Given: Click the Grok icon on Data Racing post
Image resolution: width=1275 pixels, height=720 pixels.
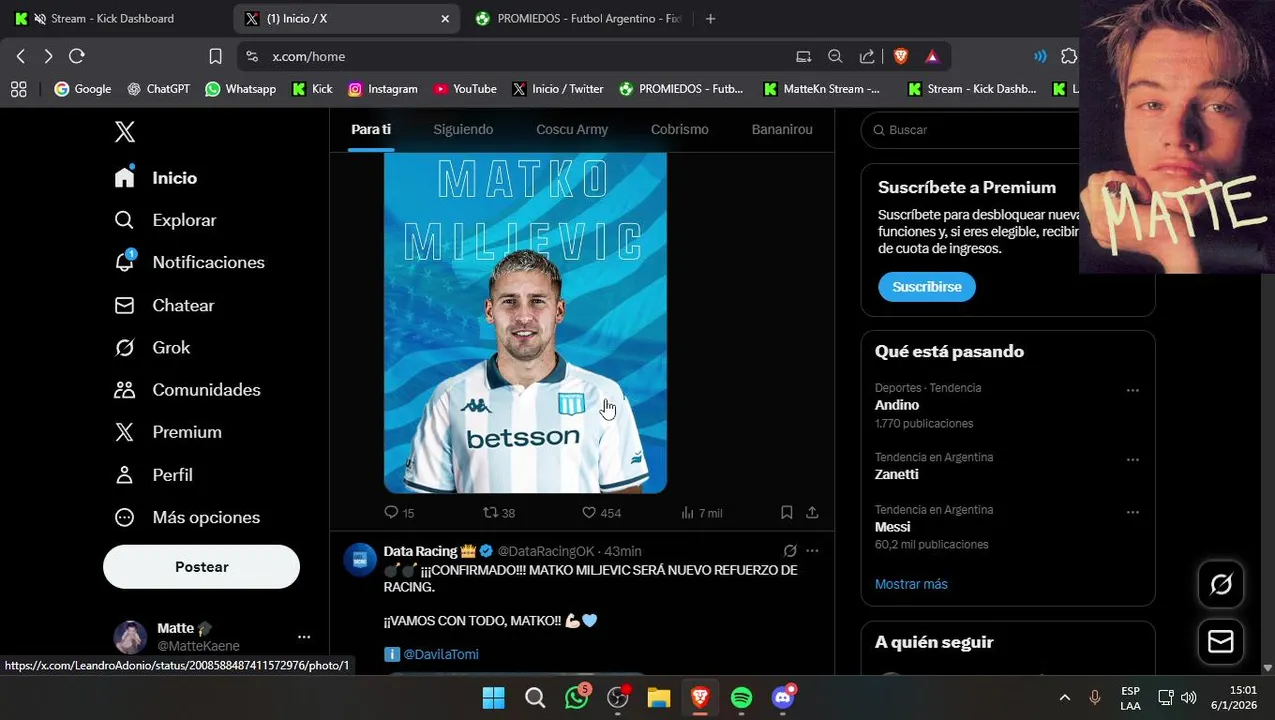Looking at the screenshot, I should point(790,551).
